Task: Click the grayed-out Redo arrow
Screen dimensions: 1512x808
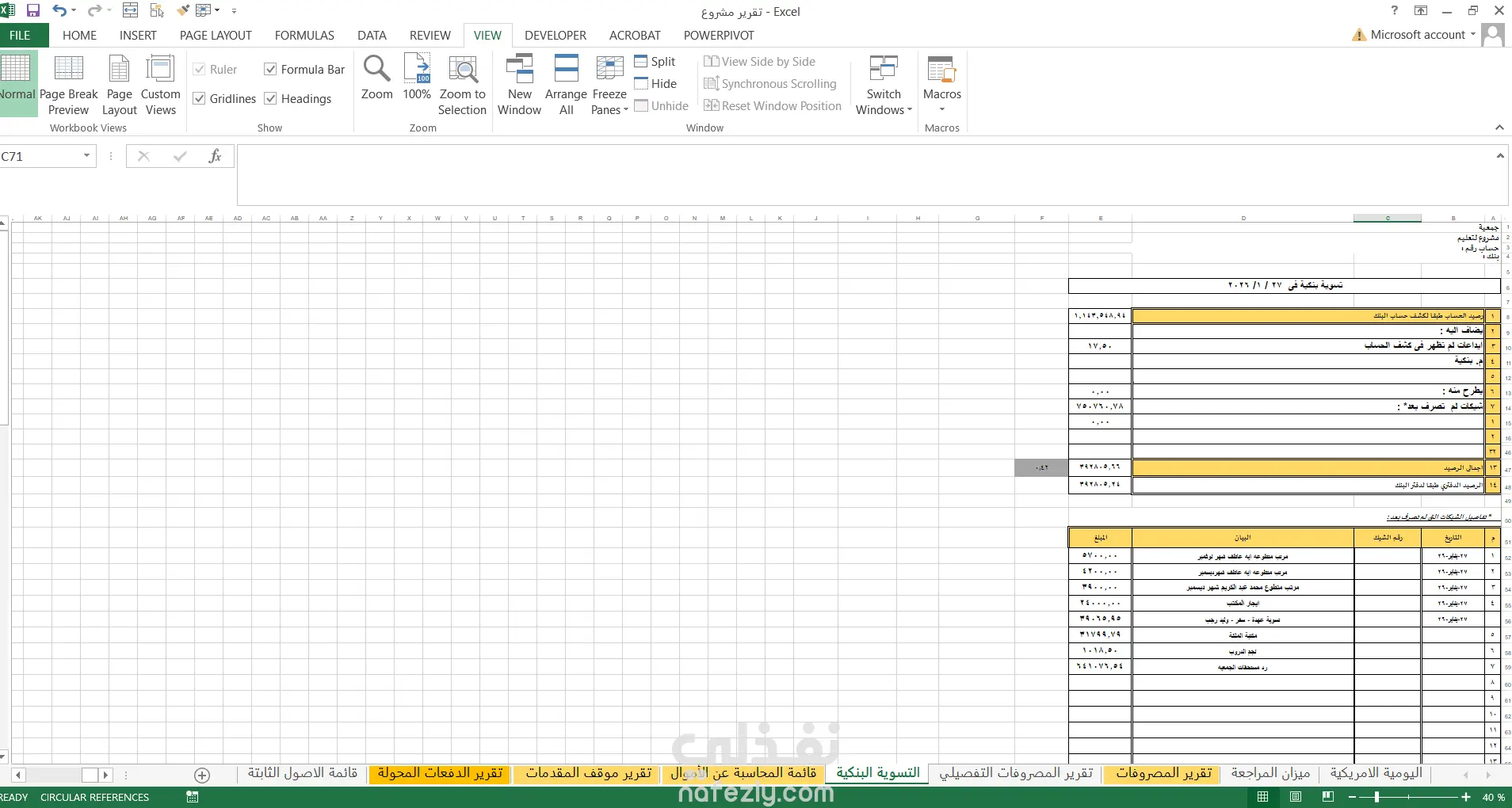Action: click(94, 11)
